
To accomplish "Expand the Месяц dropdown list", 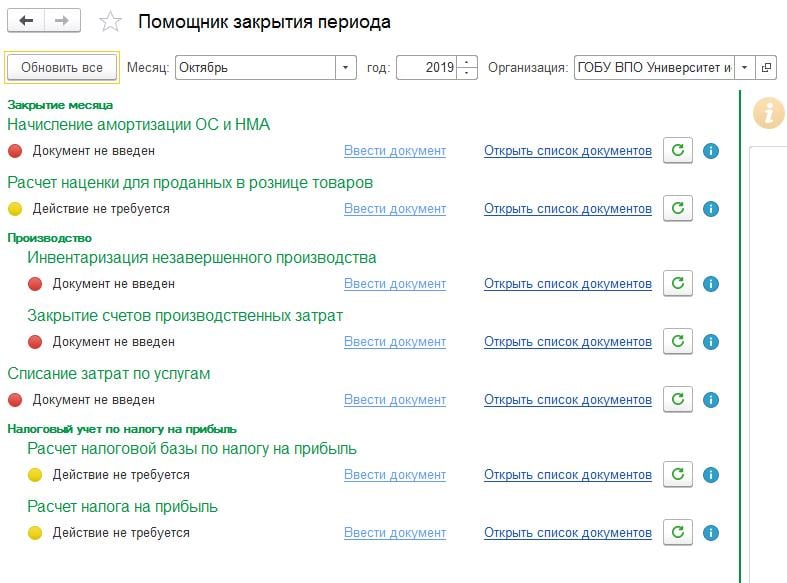I will pyautogui.click(x=346, y=68).
